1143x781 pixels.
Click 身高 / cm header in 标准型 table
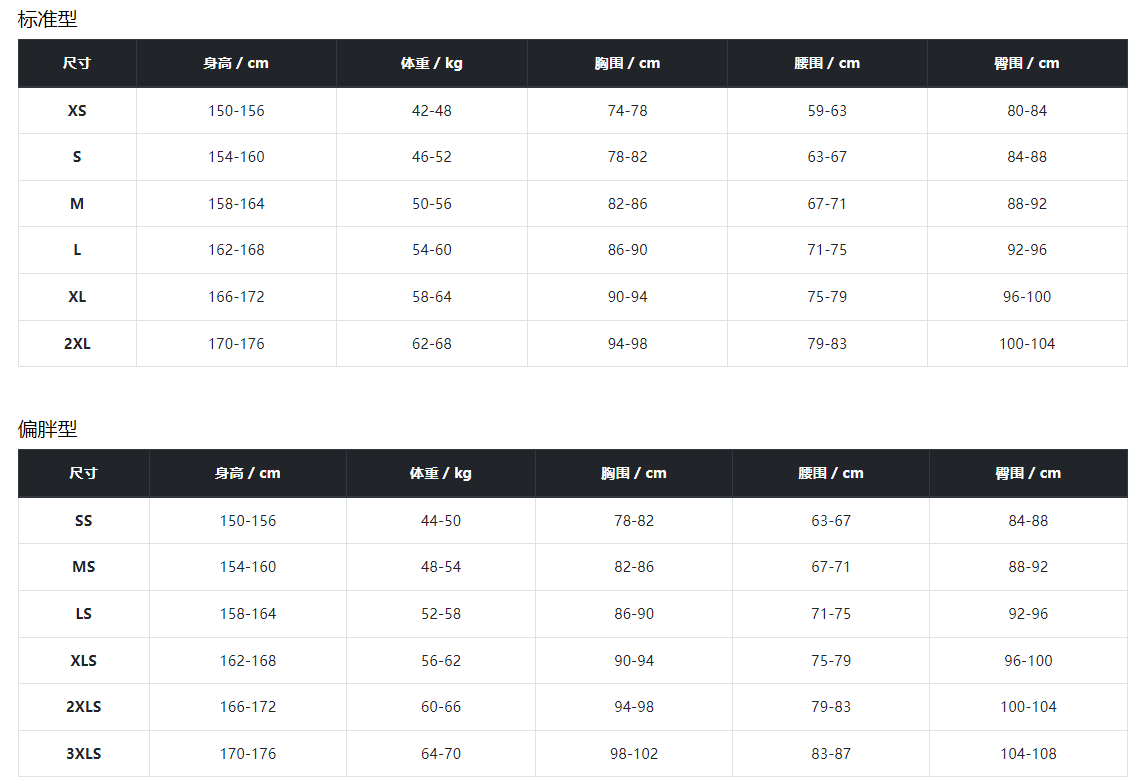point(236,63)
